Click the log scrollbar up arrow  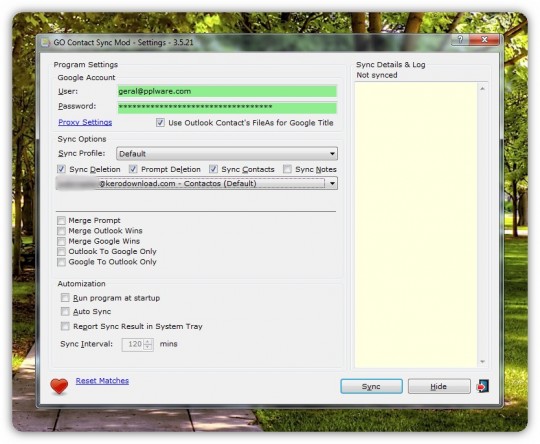(482, 89)
